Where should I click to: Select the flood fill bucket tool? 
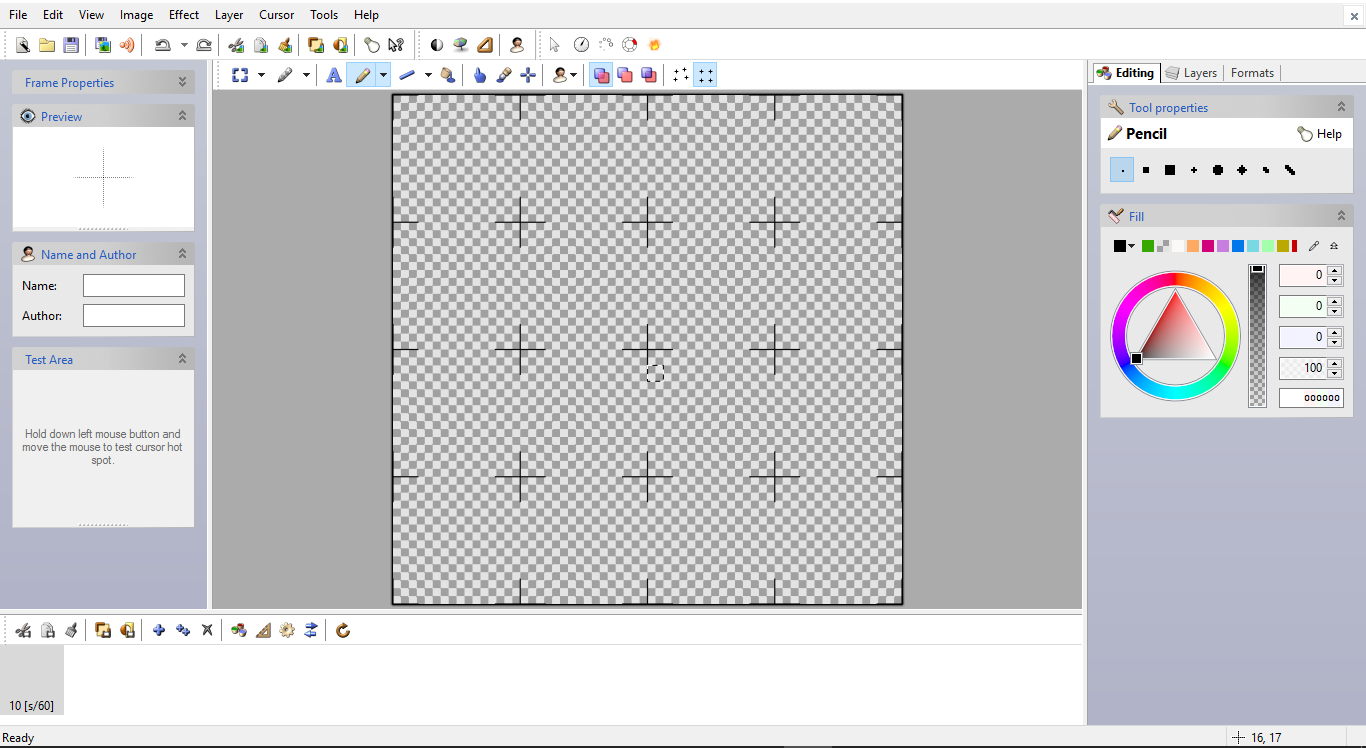[x=448, y=75]
